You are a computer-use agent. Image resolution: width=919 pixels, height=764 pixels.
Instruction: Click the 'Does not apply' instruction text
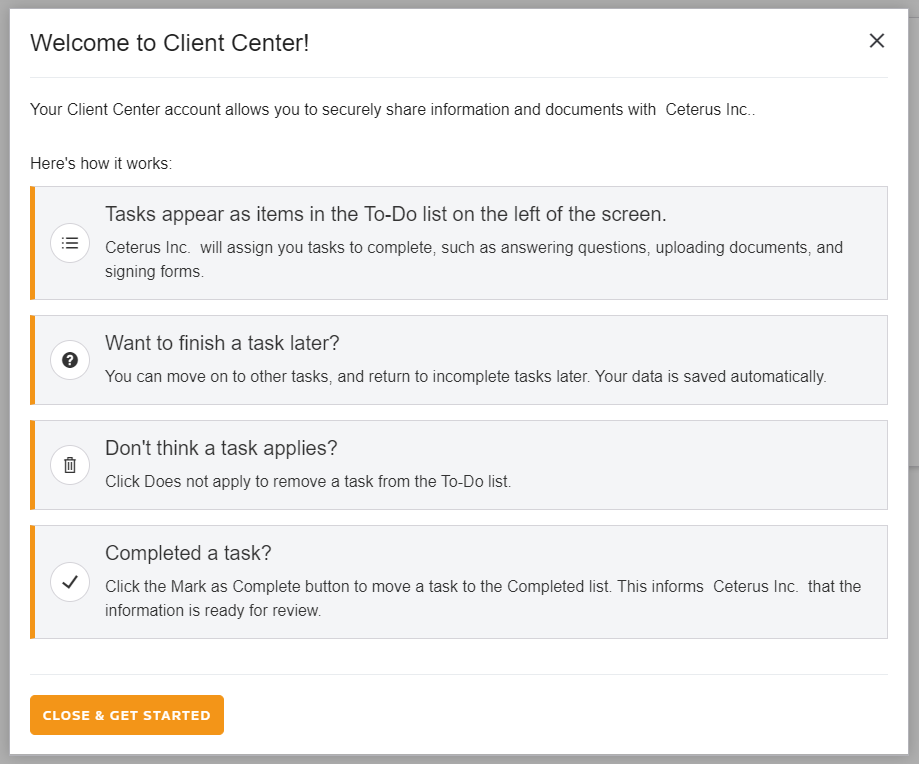308,482
